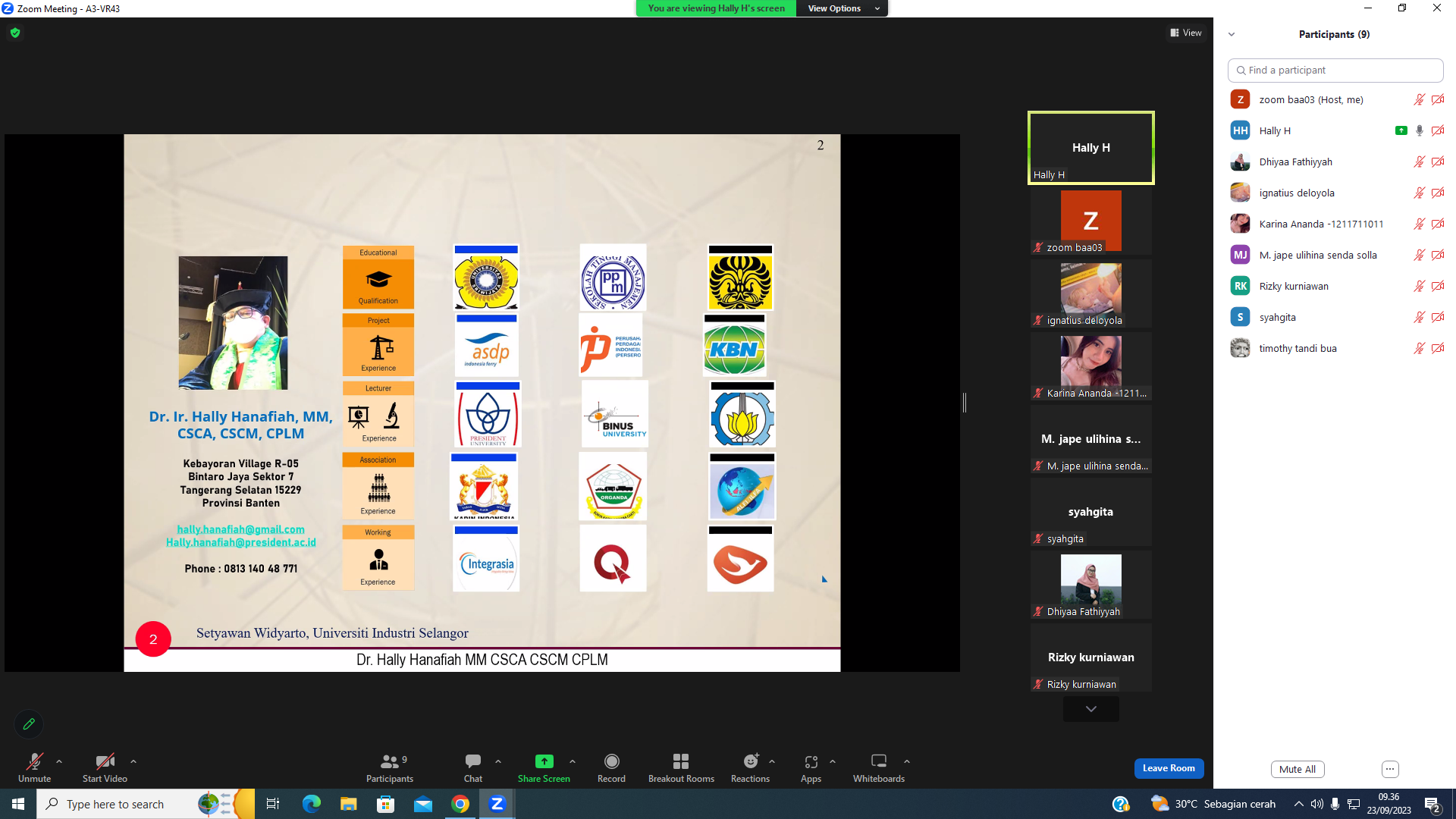Open the Chat icon
This screenshot has height=819, width=1456.
click(473, 761)
